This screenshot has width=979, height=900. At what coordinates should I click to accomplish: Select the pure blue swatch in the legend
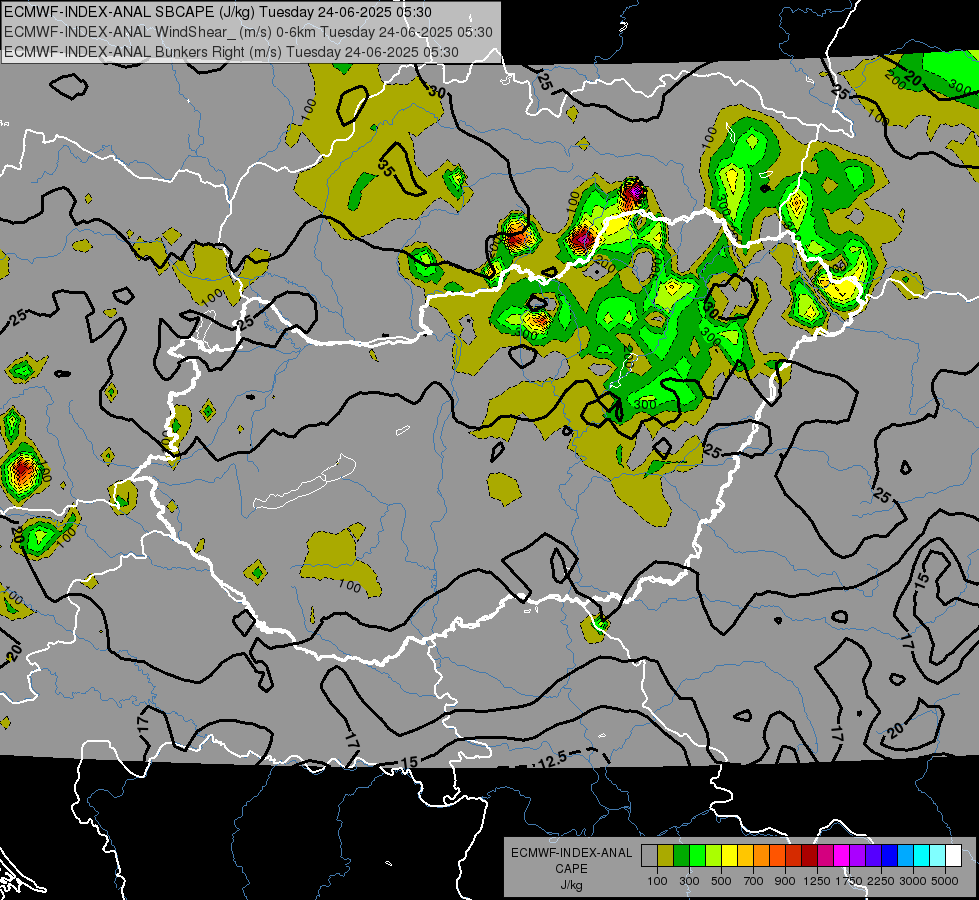tap(889, 855)
